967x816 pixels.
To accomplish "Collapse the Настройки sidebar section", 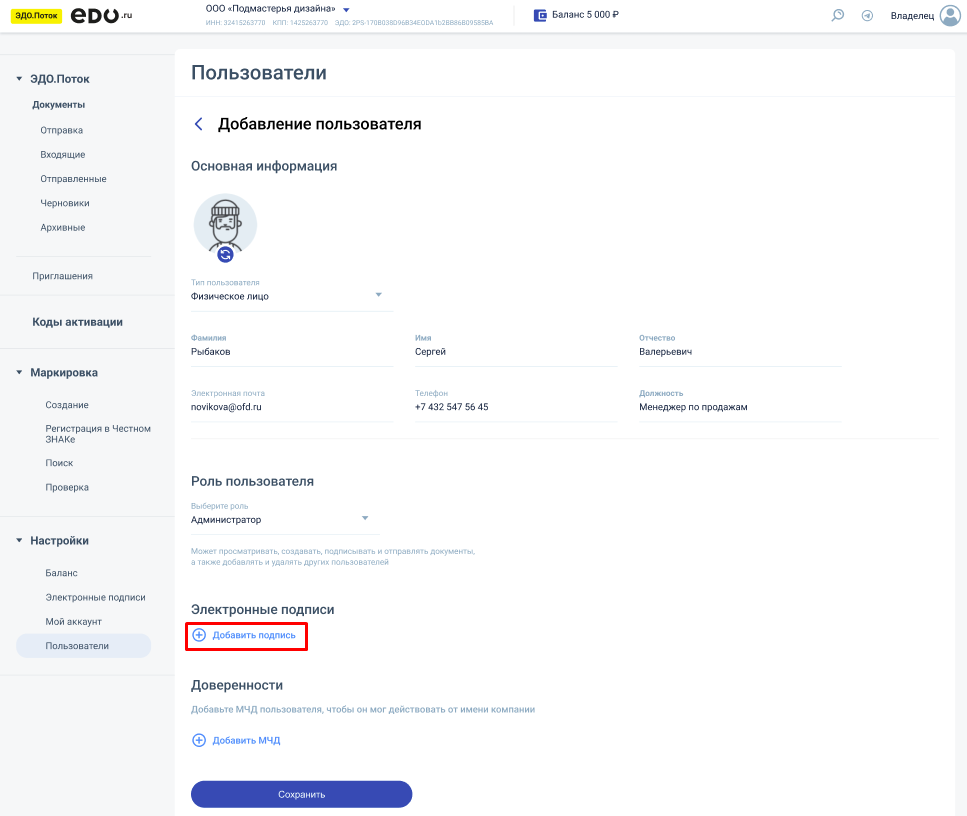I will point(19,541).
